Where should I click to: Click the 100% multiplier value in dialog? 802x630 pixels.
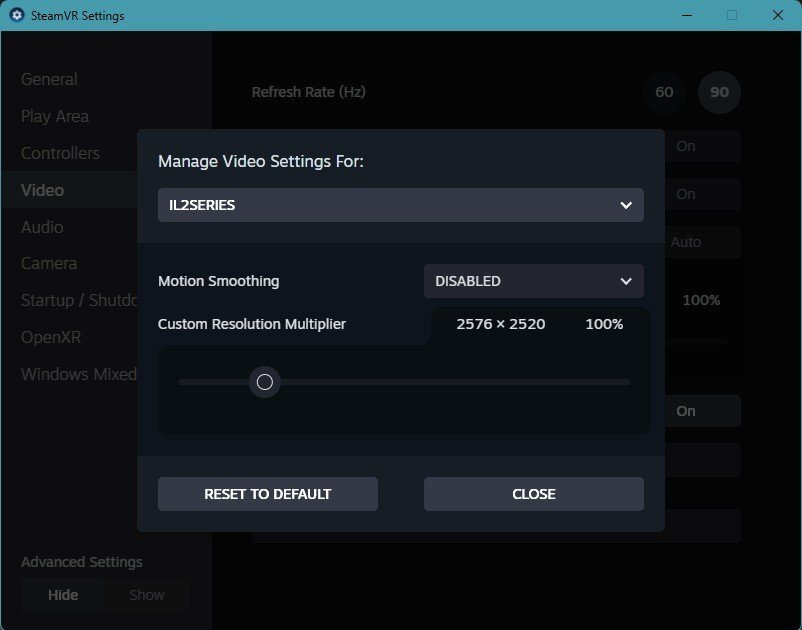[604, 324]
